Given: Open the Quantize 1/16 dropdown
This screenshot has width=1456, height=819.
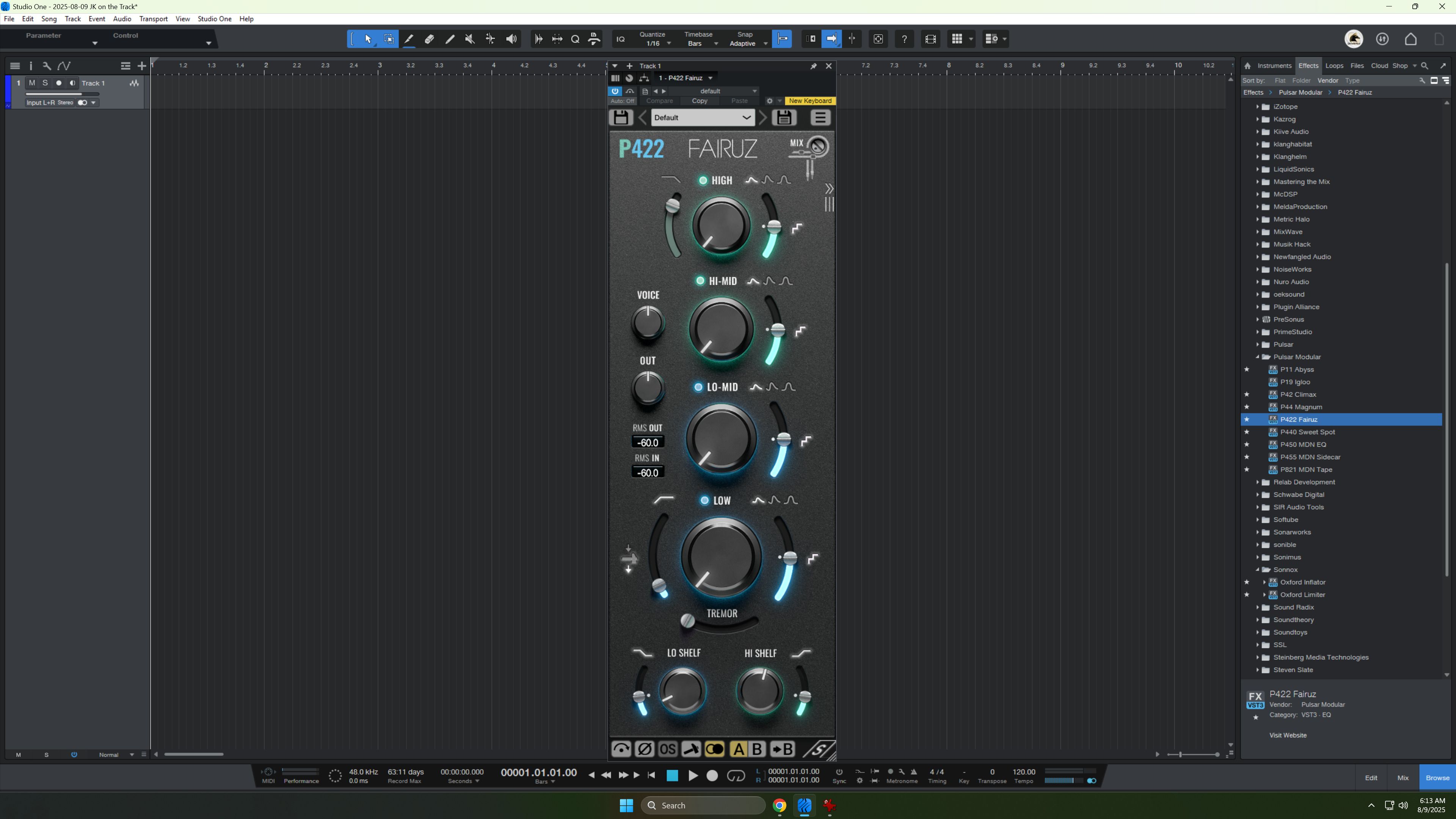Looking at the screenshot, I should tap(656, 44).
